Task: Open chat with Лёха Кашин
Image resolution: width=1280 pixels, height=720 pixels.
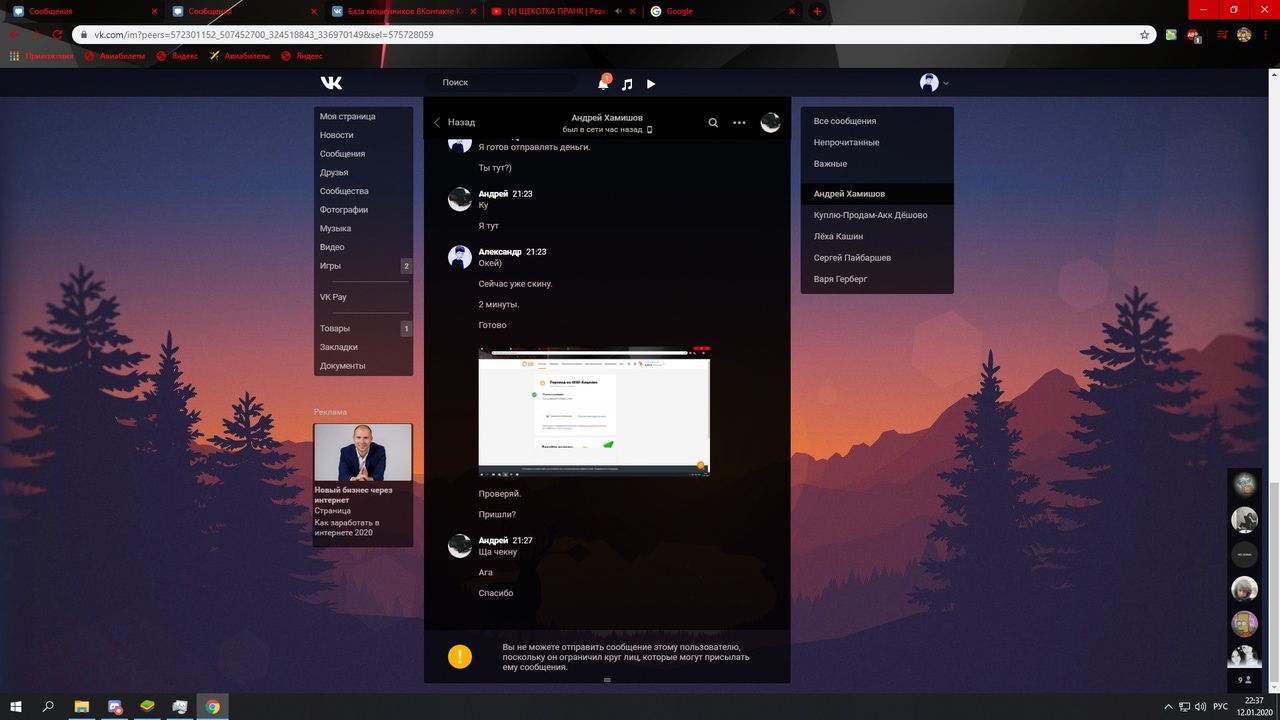Action: click(838, 236)
